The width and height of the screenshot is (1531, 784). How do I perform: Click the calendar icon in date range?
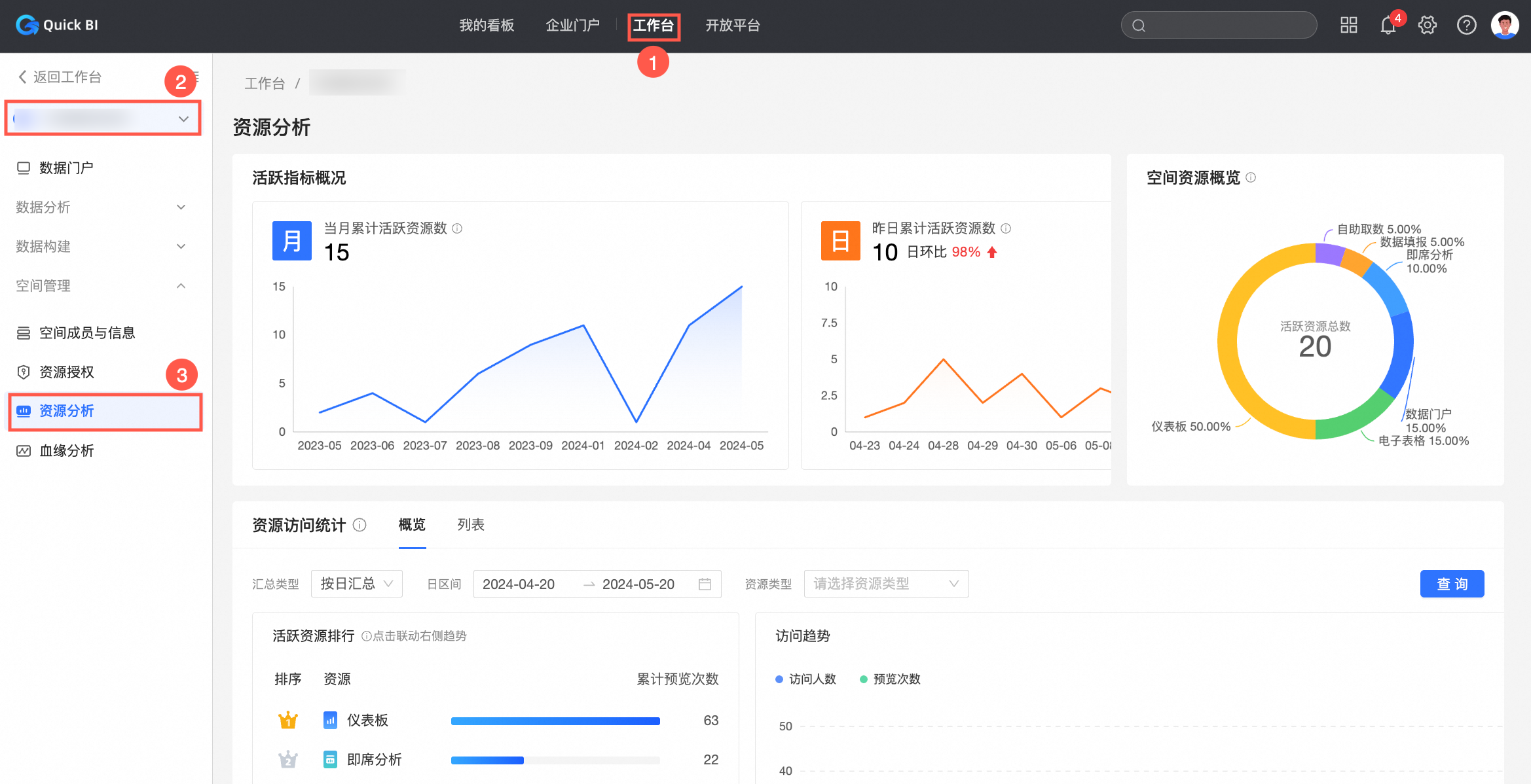[705, 584]
